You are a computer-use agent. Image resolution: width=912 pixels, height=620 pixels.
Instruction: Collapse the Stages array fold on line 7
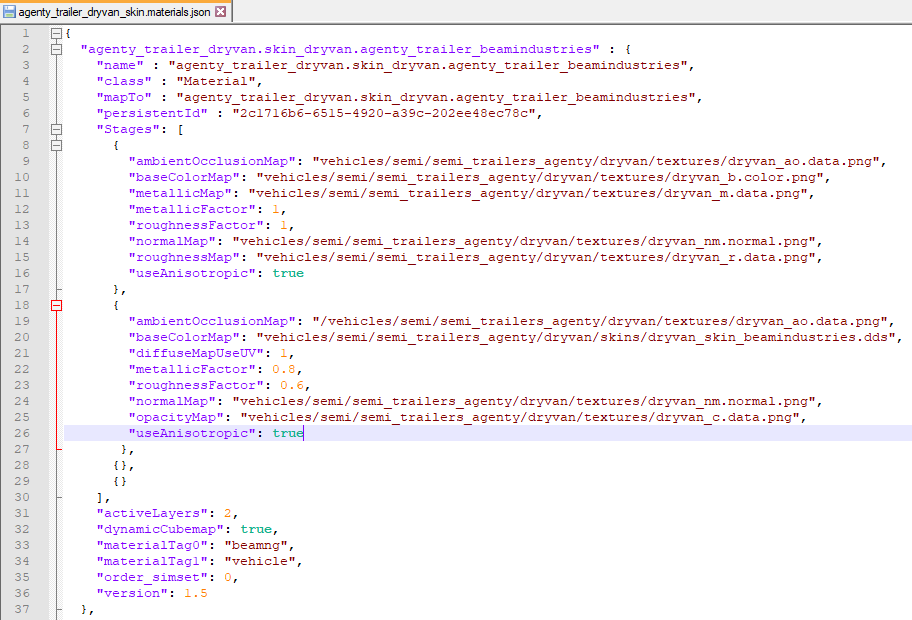pyautogui.click(x=56, y=130)
